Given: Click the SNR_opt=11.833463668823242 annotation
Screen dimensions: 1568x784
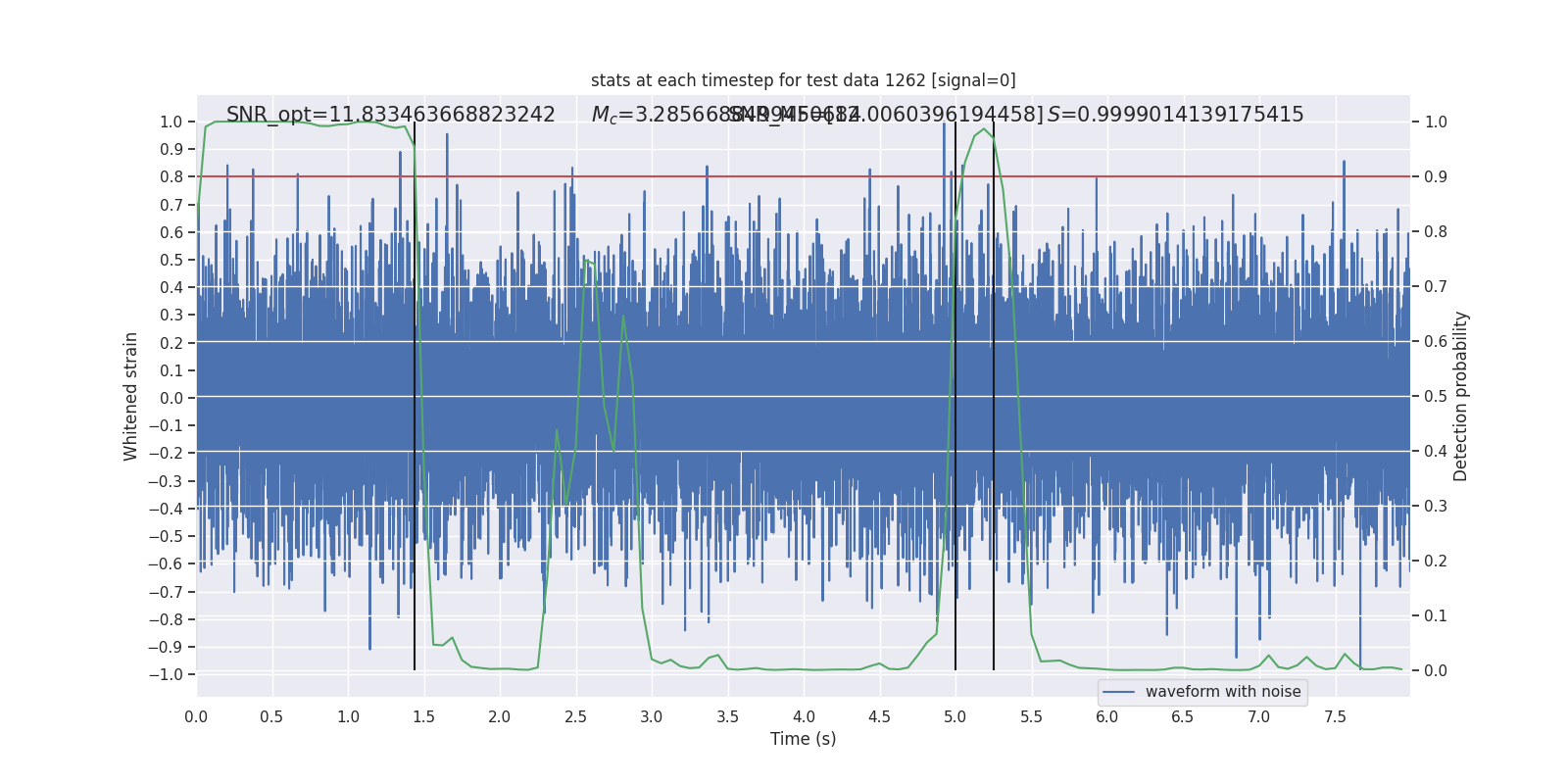Looking at the screenshot, I should pyautogui.click(x=391, y=115).
